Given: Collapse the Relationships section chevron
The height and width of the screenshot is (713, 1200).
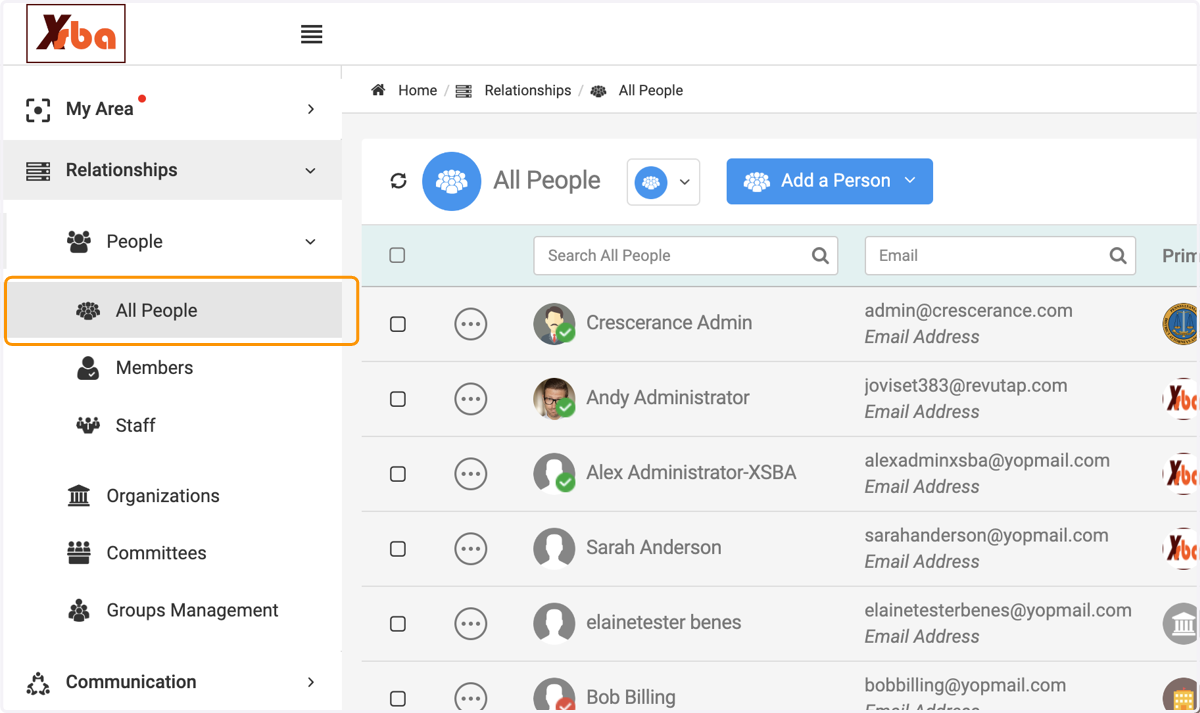Looking at the screenshot, I should [x=311, y=171].
